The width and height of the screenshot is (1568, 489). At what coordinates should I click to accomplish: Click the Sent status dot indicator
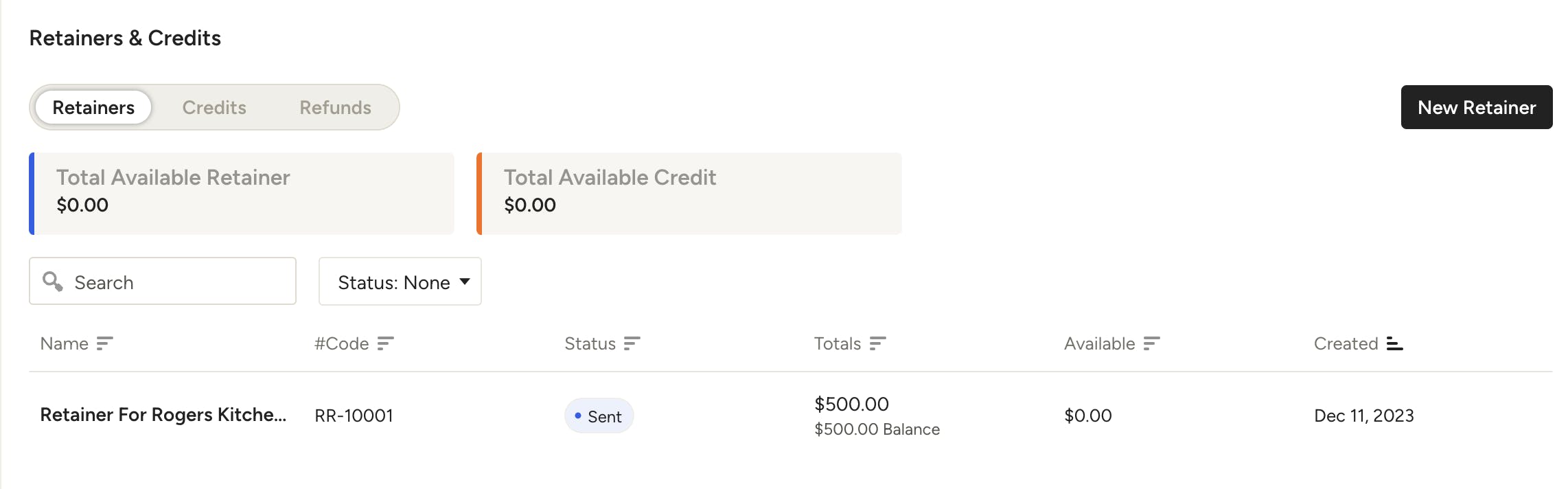(578, 416)
